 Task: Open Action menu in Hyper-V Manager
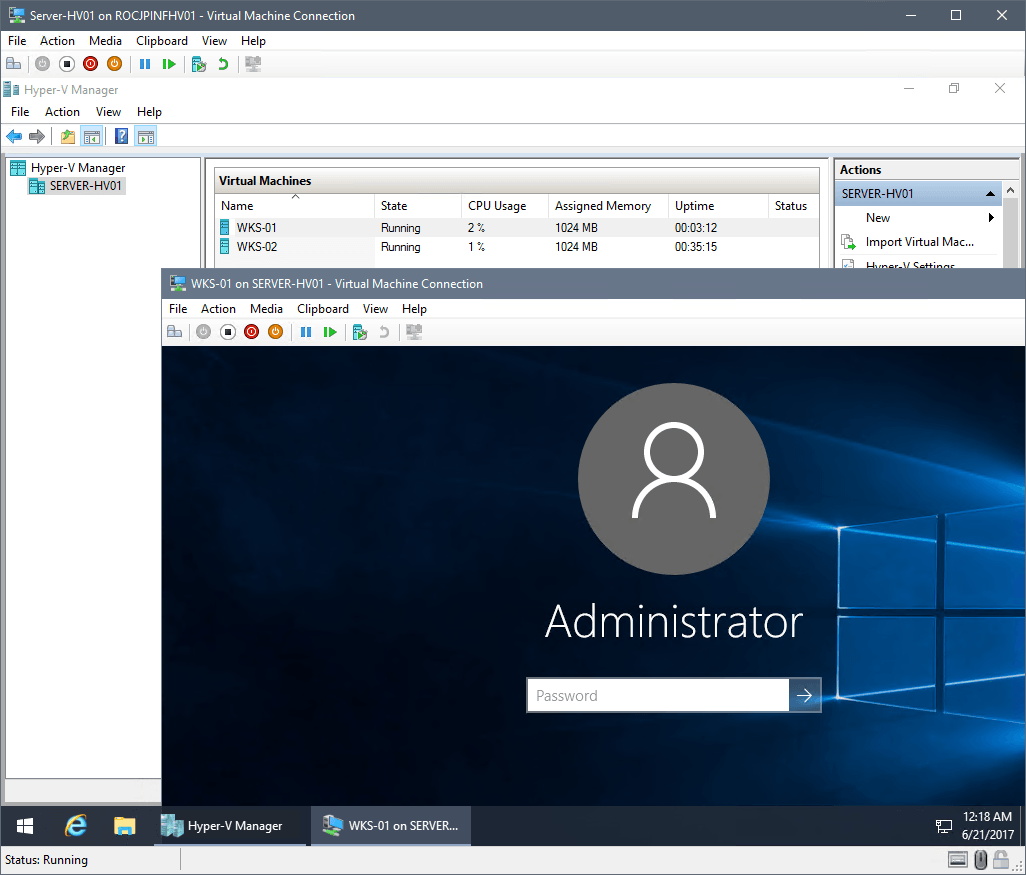(62, 112)
